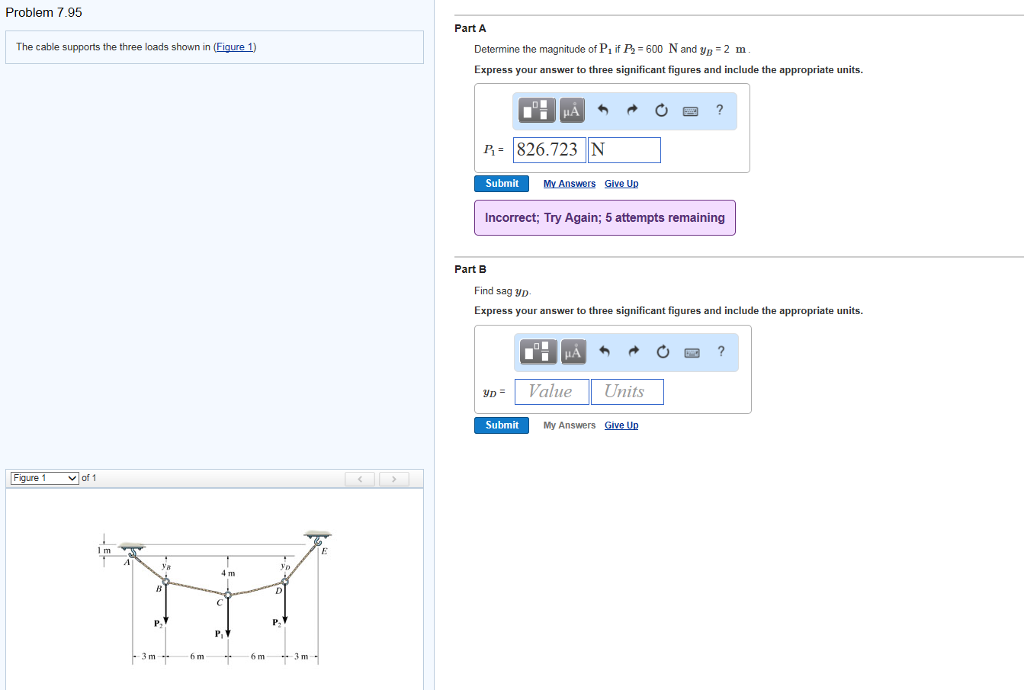Click the next-figure chevron button
The width and height of the screenshot is (1024, 690).
point(394,479)
